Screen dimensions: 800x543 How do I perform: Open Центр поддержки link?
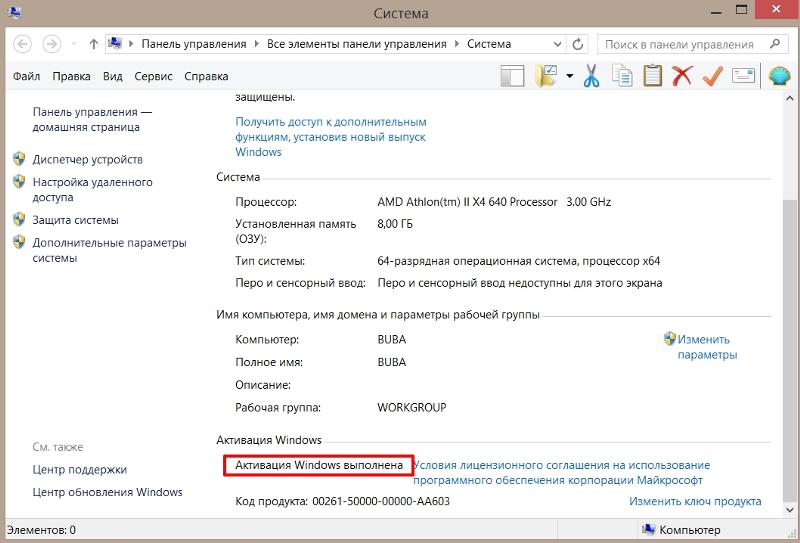[x=80, y=469]
